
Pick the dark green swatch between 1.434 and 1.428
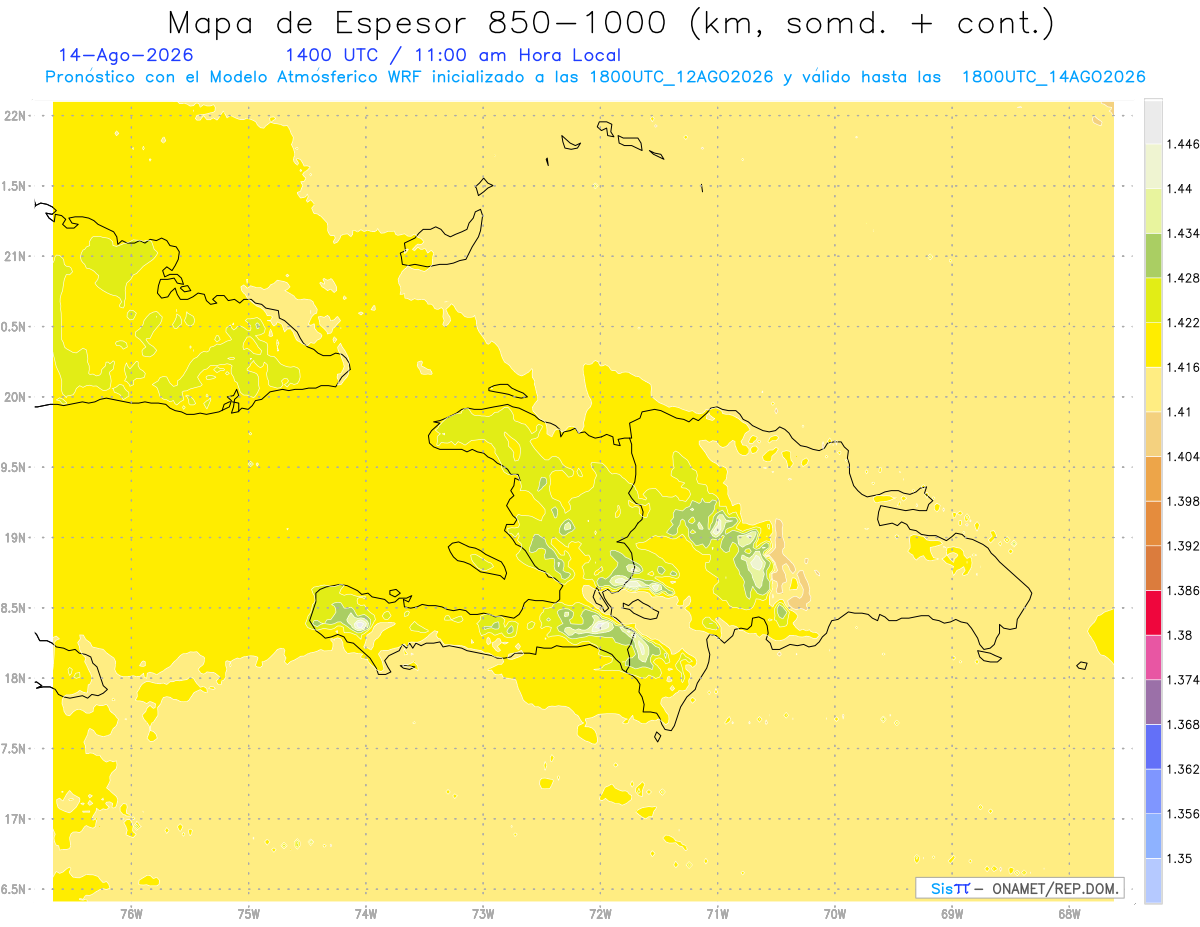click(1153, 256)
